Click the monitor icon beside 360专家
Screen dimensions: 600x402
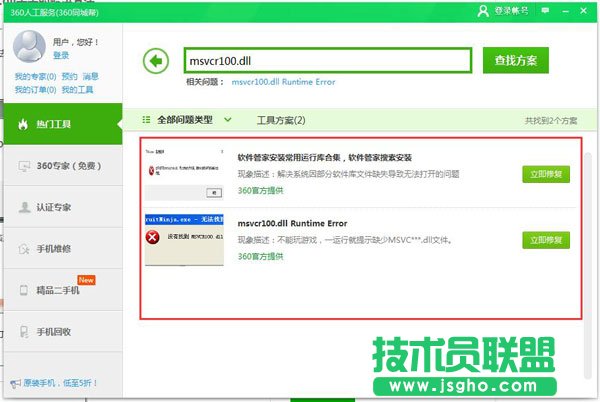tap(24, 166)
